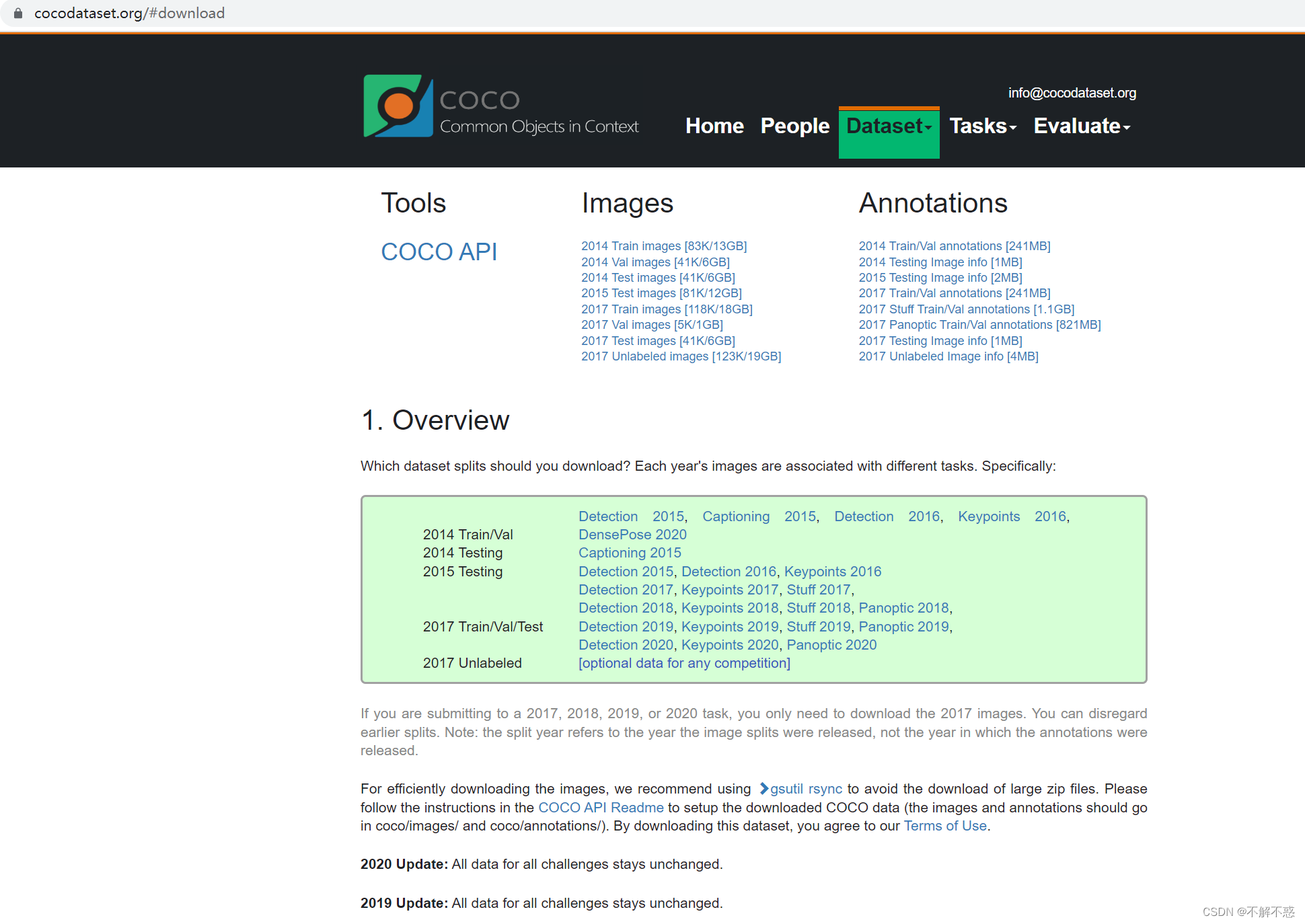Screen dimensions: 1305x924
Task: Go to the Home page
Action: [x=714, y=126]
